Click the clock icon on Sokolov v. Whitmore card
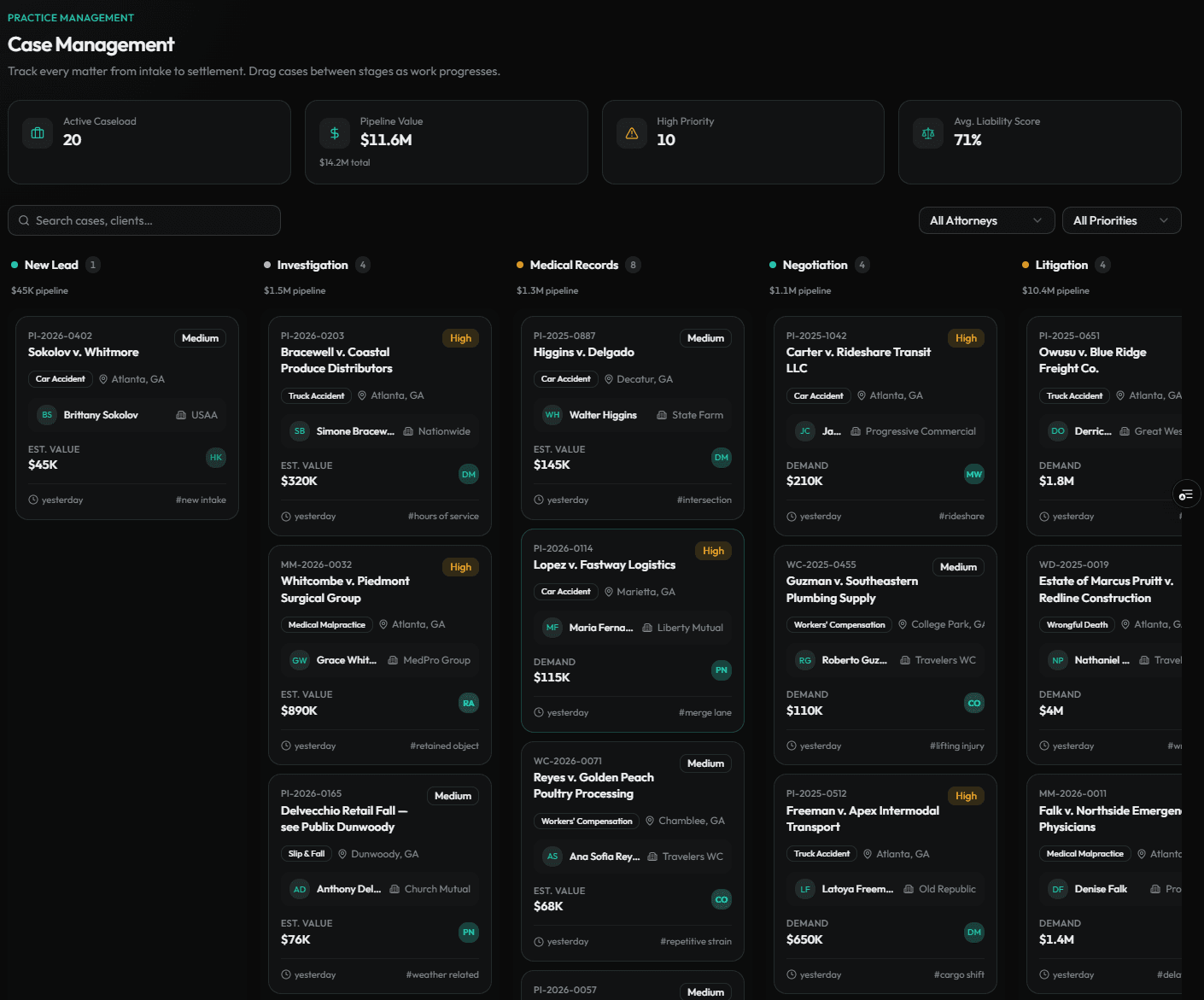Viewport: 1204px width, 1000px height. coord(33,500)
